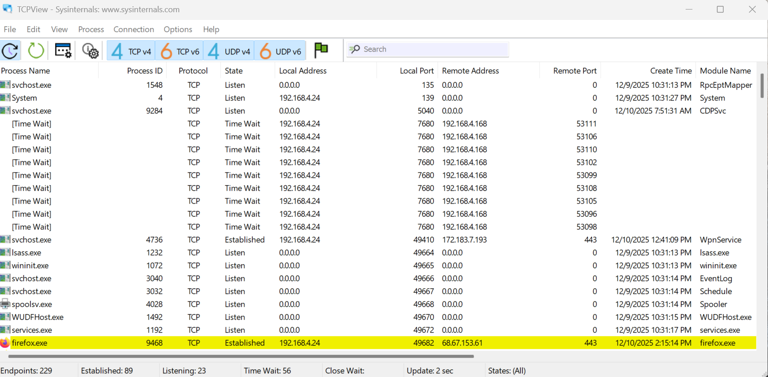Click the WpnService module name
This screenshot has width=768, height=377.
point(720,240)
